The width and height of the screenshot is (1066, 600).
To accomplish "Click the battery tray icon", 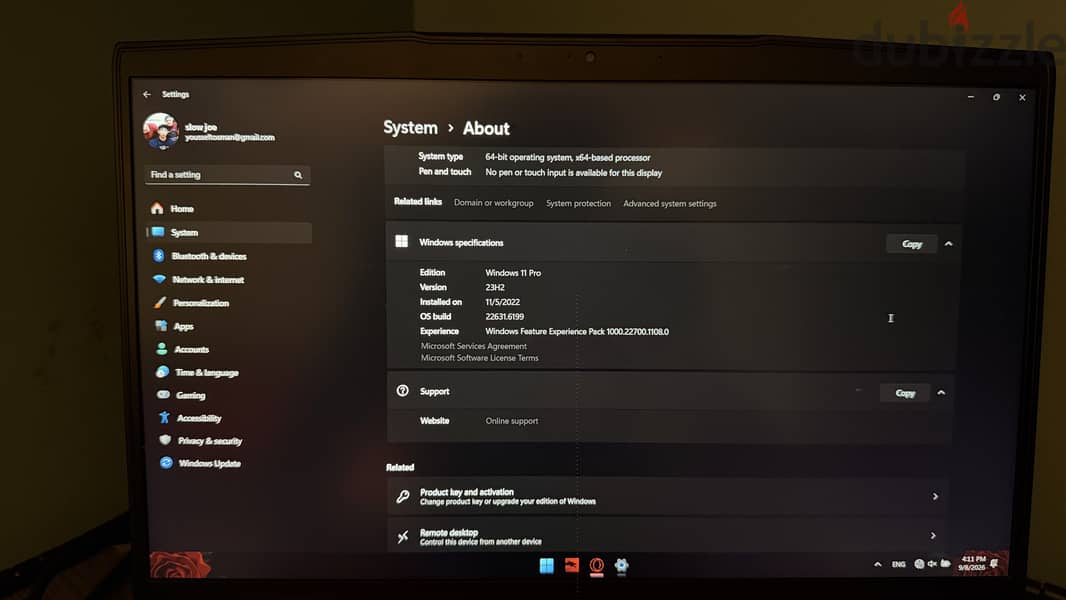I will (946, 564).
